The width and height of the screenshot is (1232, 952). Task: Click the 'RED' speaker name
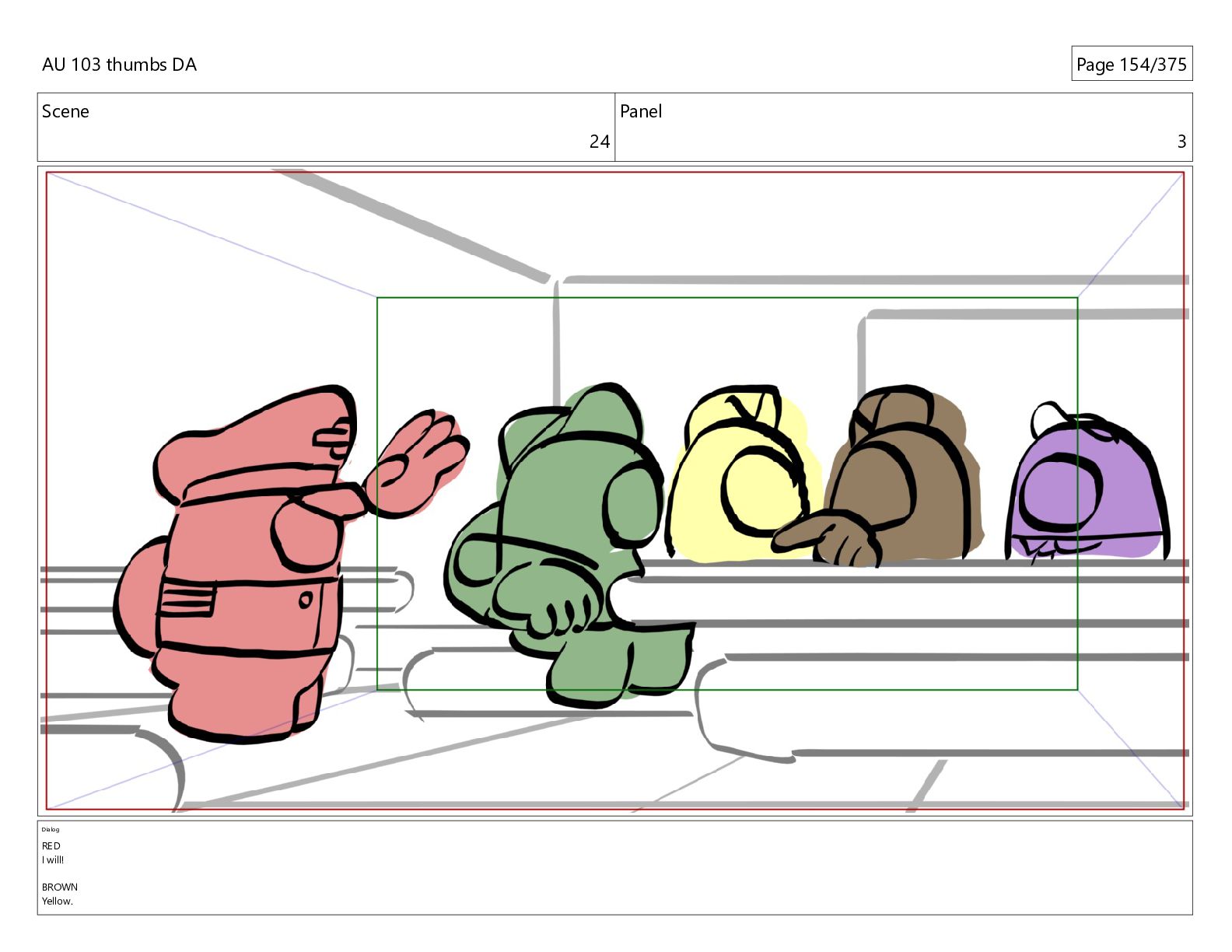tap(51, 845)
